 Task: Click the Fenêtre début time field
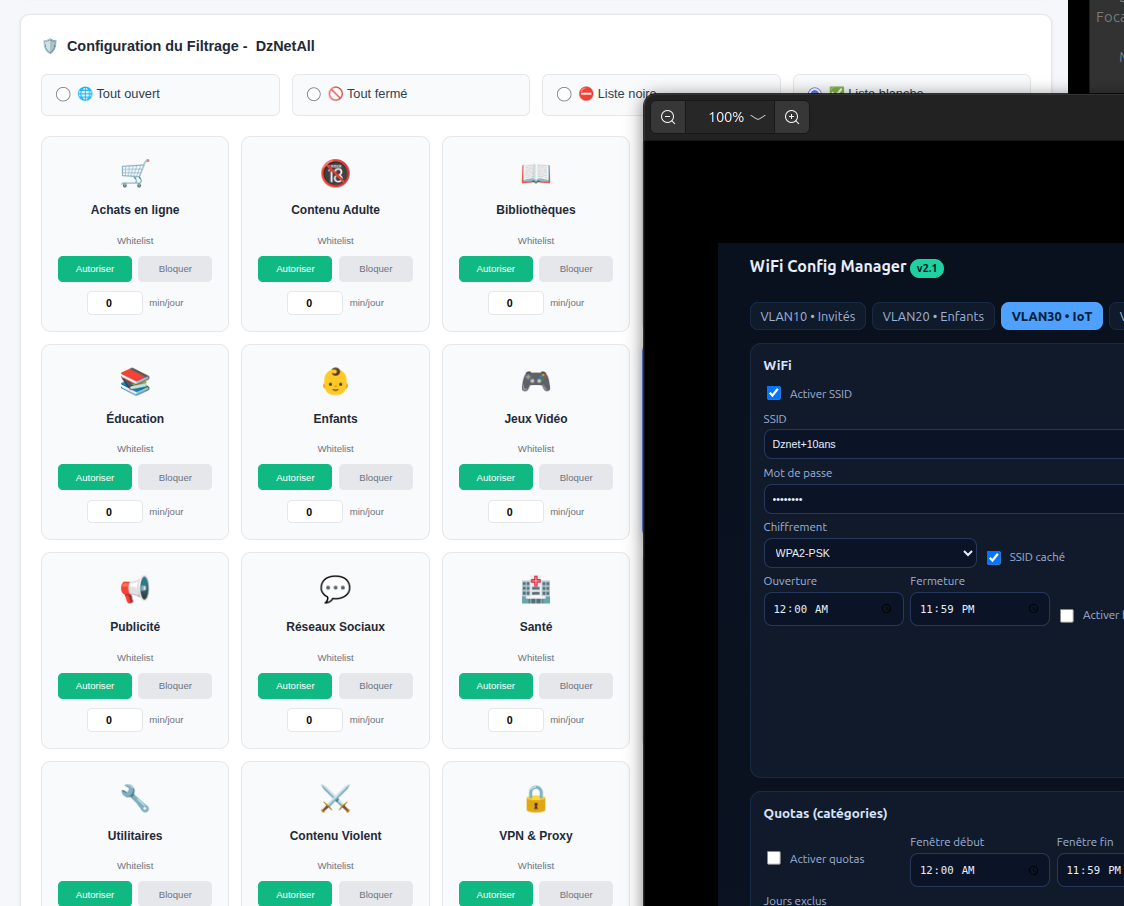pos(979,870)
